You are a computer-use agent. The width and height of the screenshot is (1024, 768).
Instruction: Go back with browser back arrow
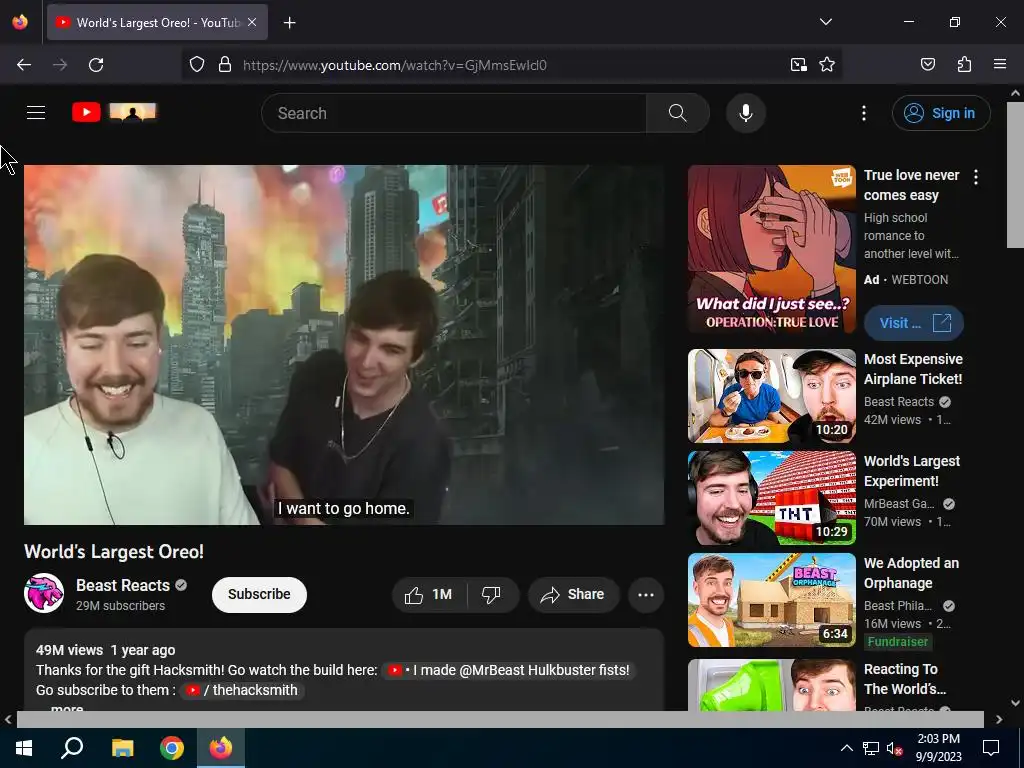24,65
